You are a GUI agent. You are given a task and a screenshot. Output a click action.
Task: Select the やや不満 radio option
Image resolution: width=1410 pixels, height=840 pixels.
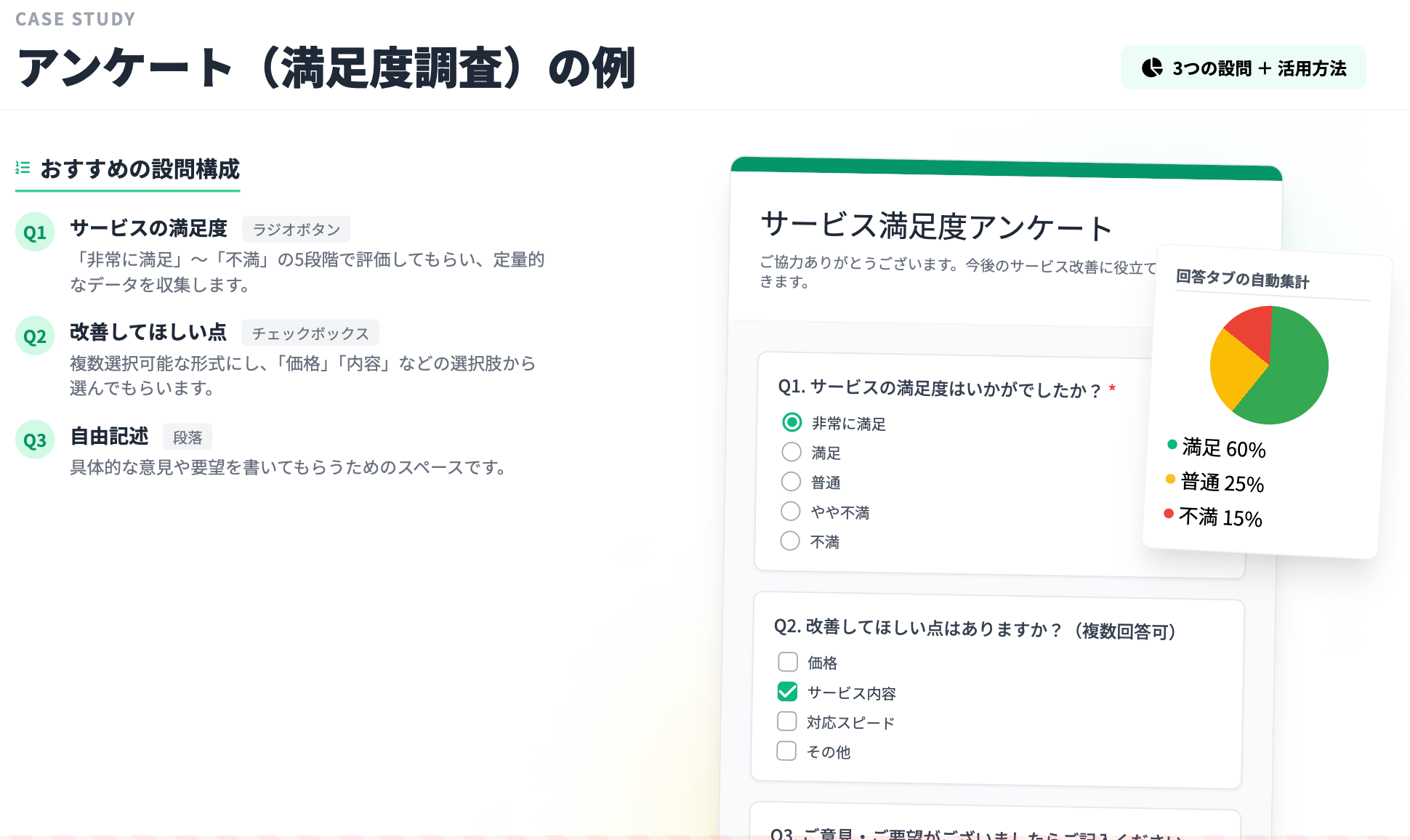point(790,511)
